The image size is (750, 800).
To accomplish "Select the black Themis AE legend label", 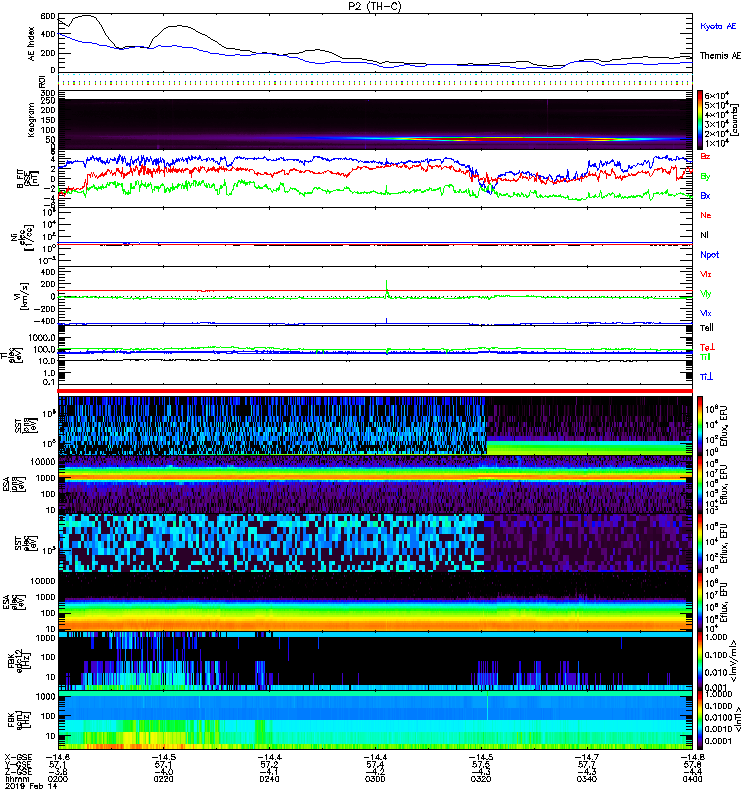I will pyautogui.click(x=720, y=56).
